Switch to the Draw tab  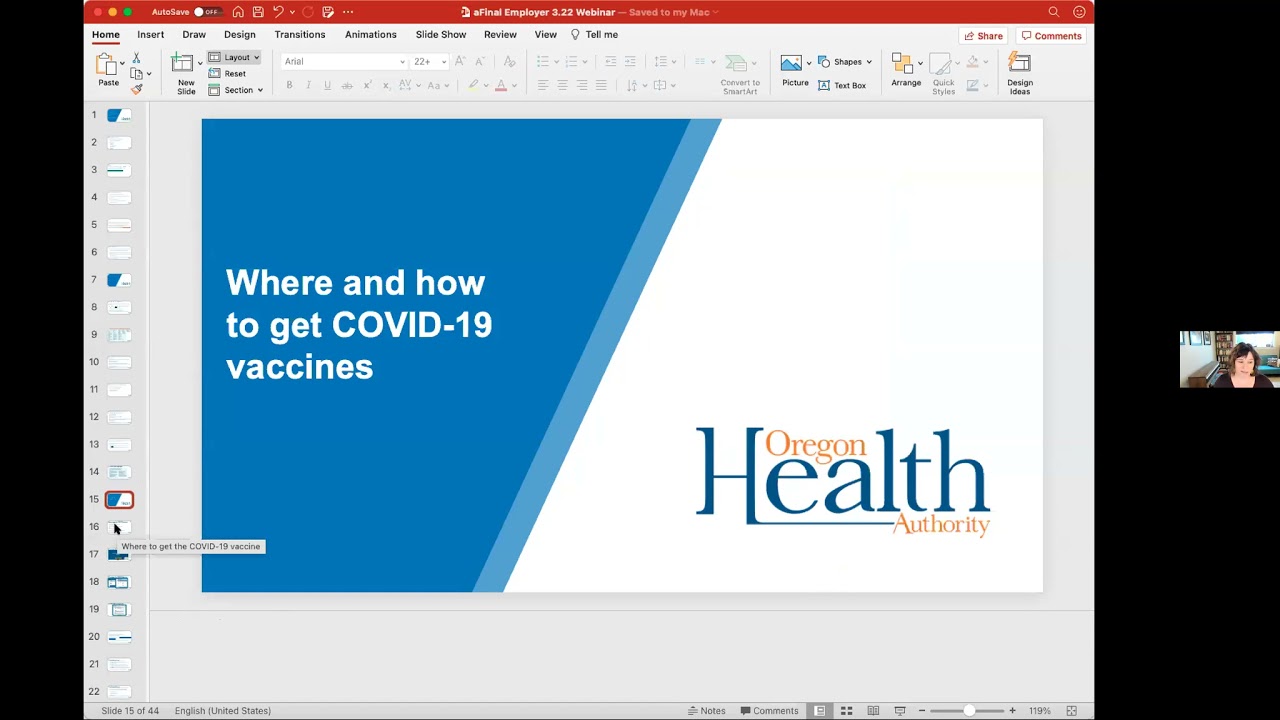point(194,34)
